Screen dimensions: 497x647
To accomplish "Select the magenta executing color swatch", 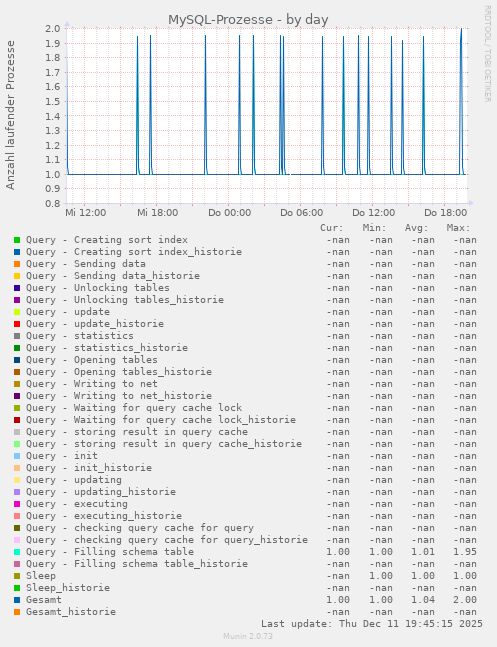I will coord(17,504).
